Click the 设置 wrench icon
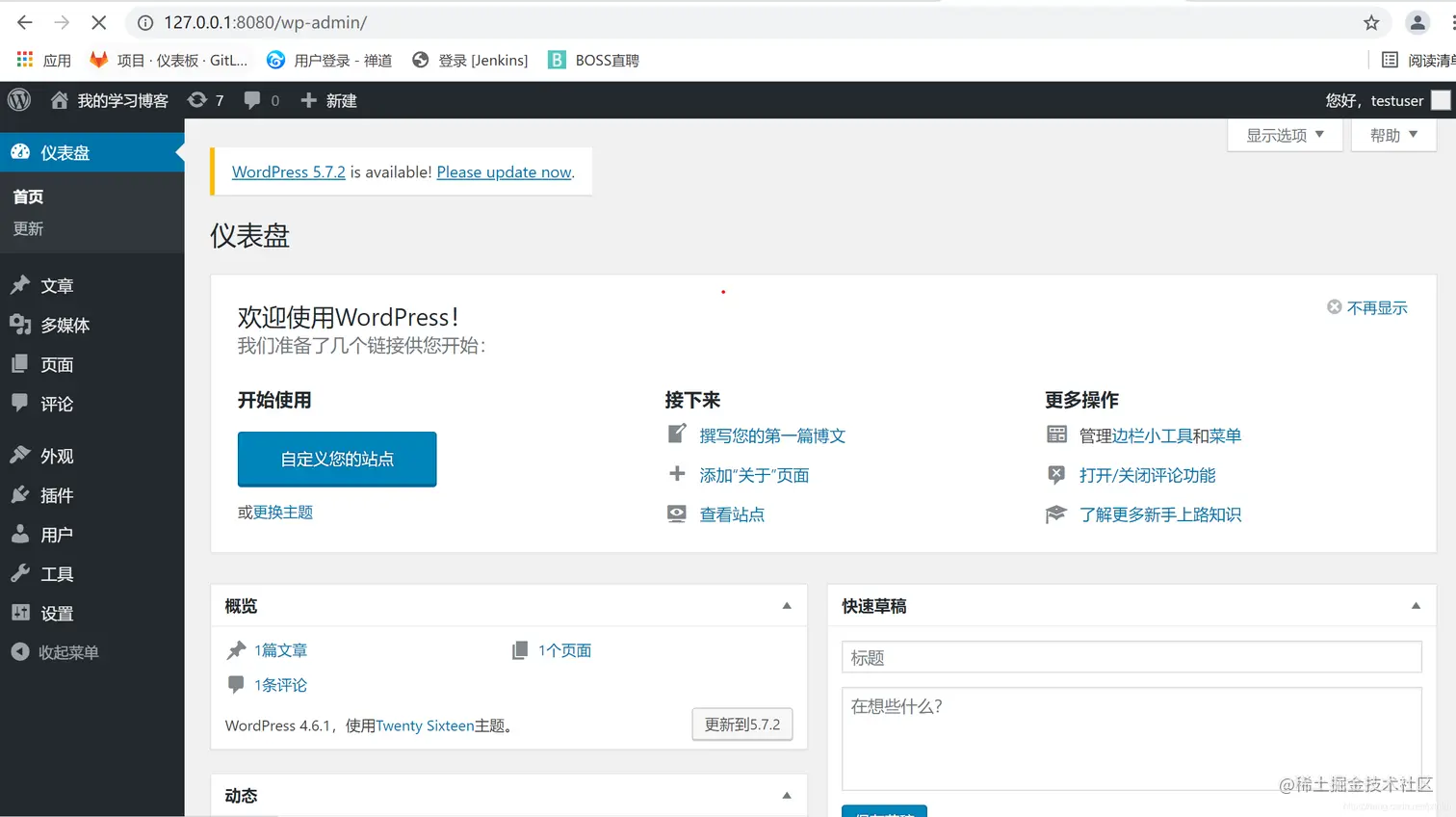1456x817 pixels. [x=21, y=613]
